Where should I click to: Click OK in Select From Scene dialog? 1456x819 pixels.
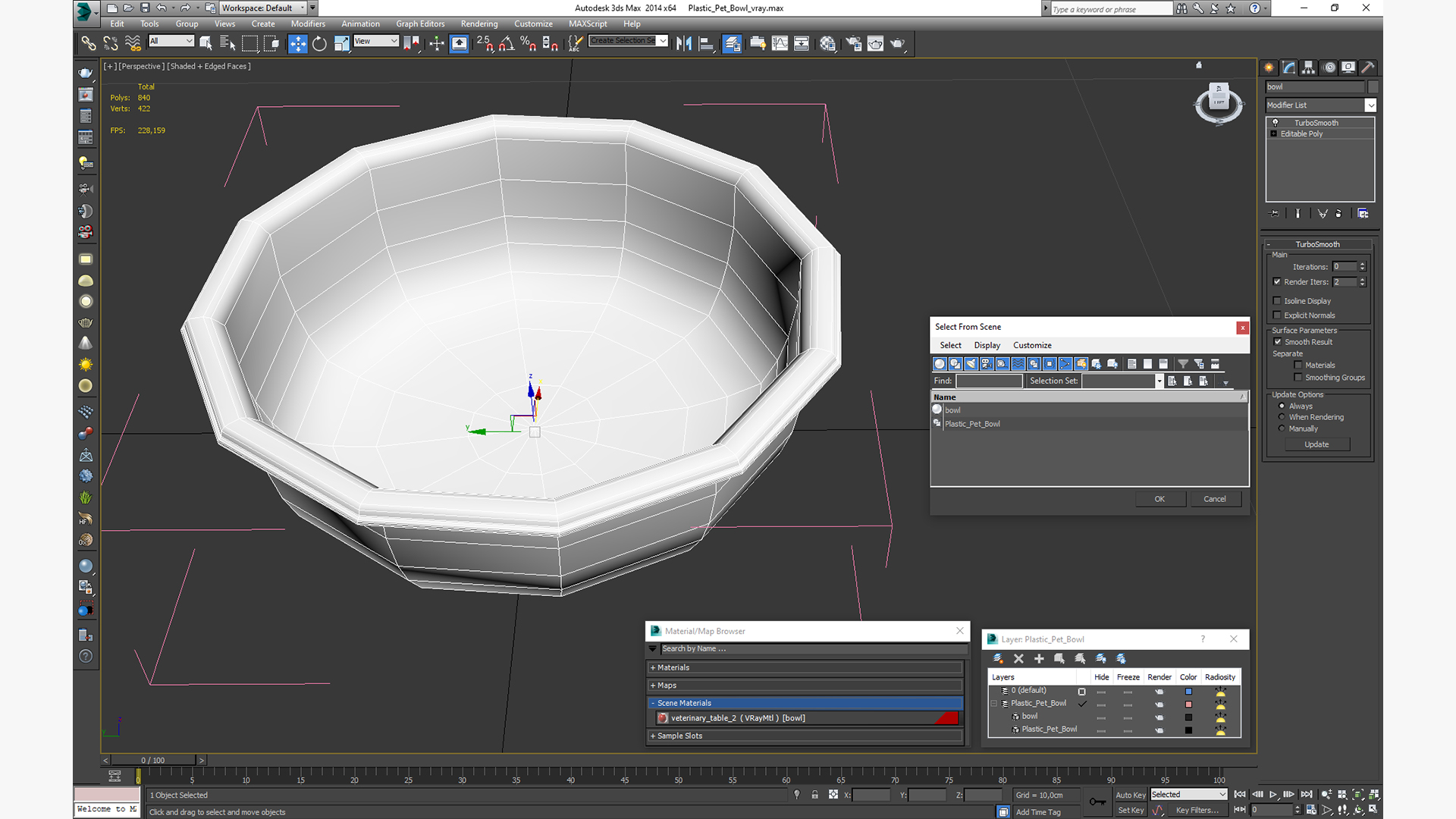(1159, 499)
